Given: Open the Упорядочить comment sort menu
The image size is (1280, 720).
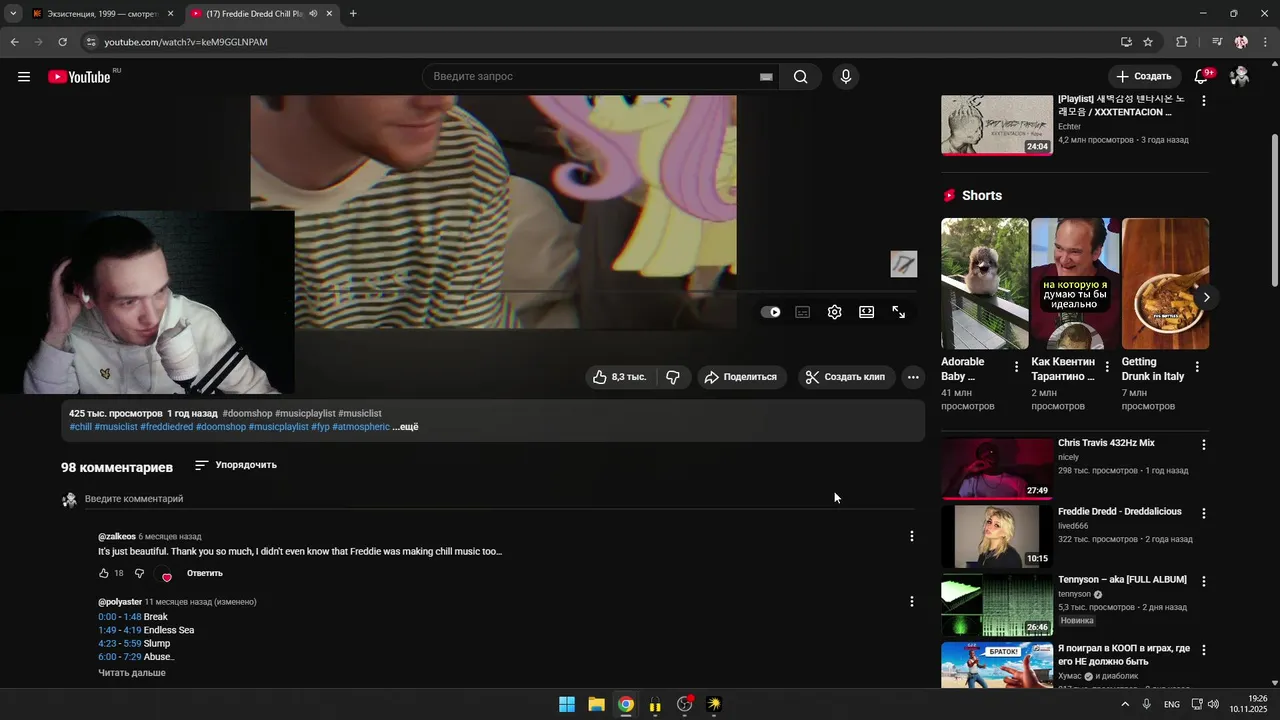Looking at the screenshot, I should pyautogui.click(x=236, y=465).
